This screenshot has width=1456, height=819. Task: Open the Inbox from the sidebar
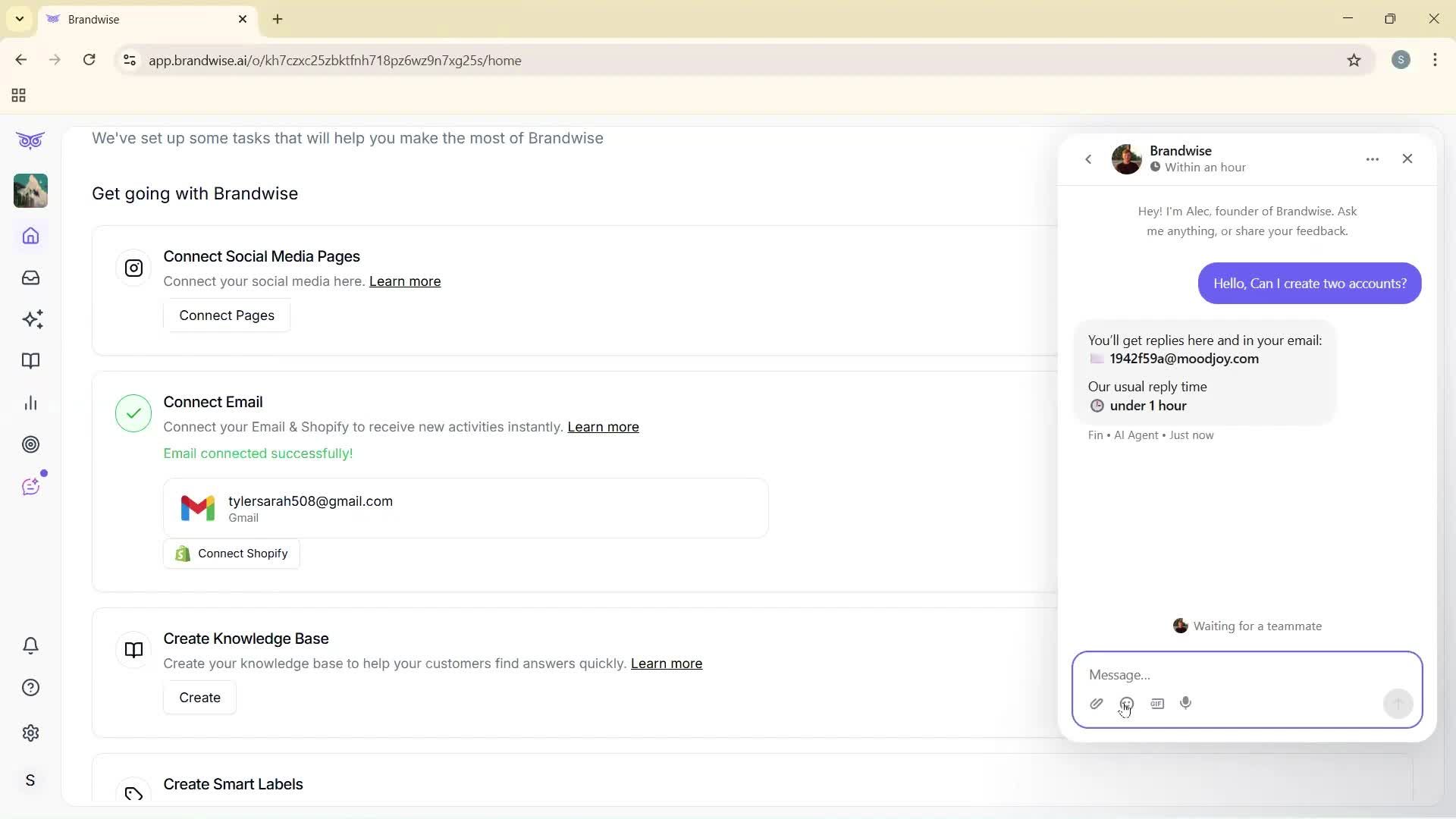pos(30,278)
